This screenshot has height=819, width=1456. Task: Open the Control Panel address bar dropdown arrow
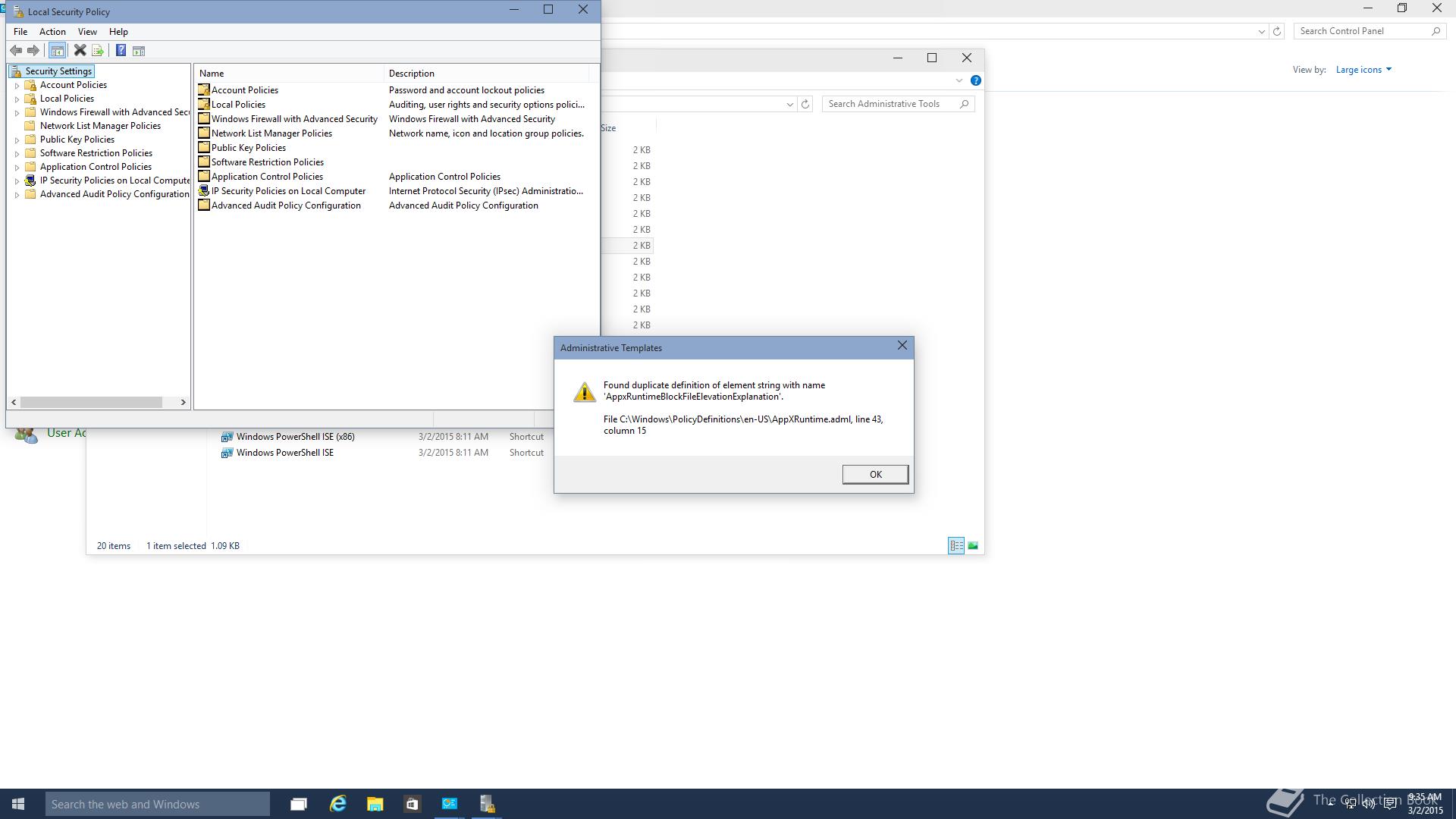click(x=1261, y=31)
